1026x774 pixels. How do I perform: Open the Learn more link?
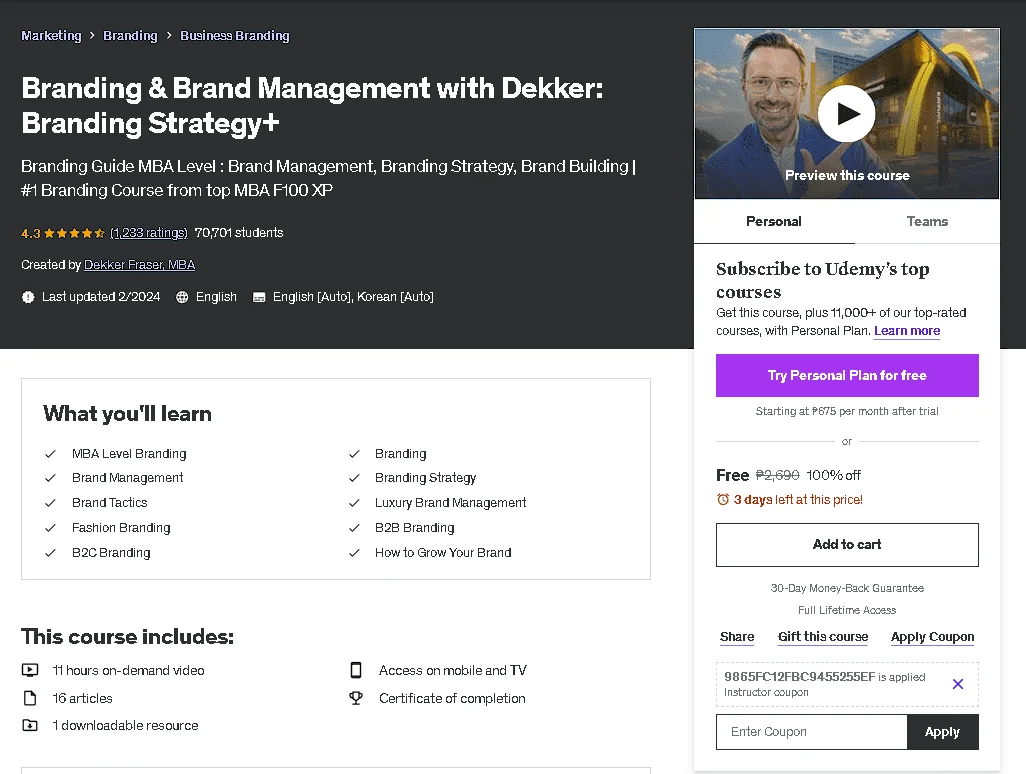[x=907, y=330]
